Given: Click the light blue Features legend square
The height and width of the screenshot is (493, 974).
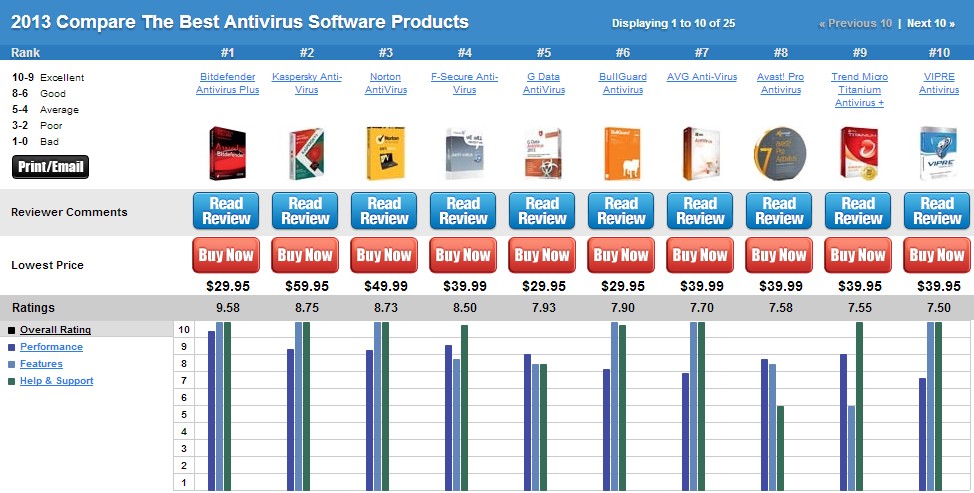Looking at the screenshot, I should 11,364.
